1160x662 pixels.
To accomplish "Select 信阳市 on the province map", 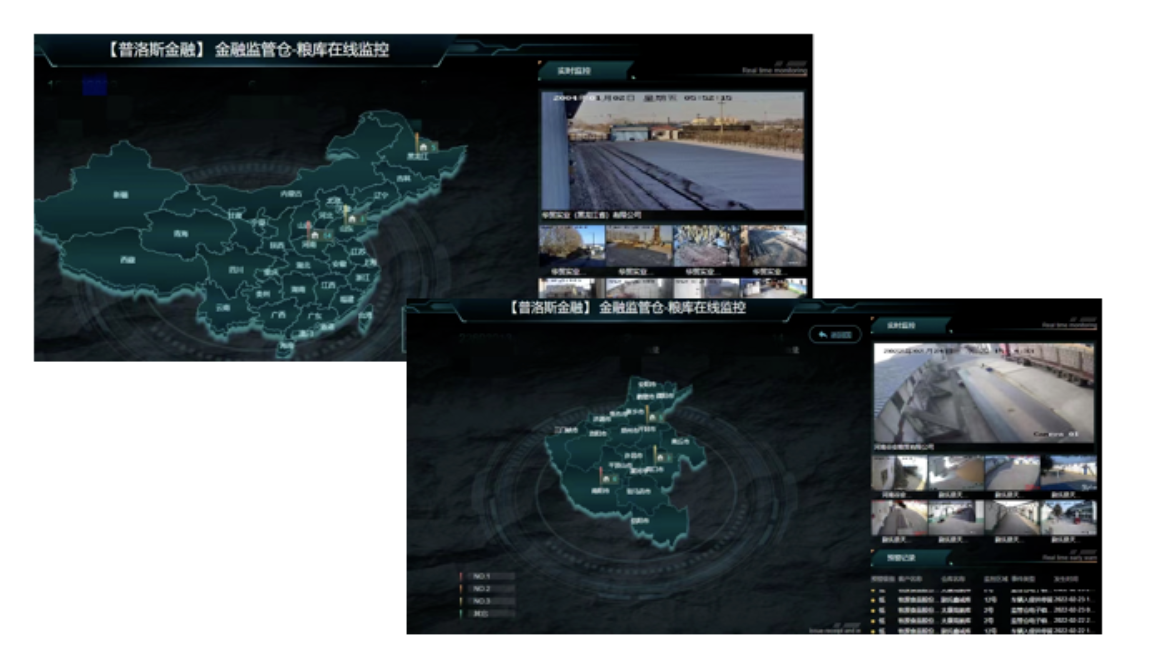I will click(x=640, y=521).
